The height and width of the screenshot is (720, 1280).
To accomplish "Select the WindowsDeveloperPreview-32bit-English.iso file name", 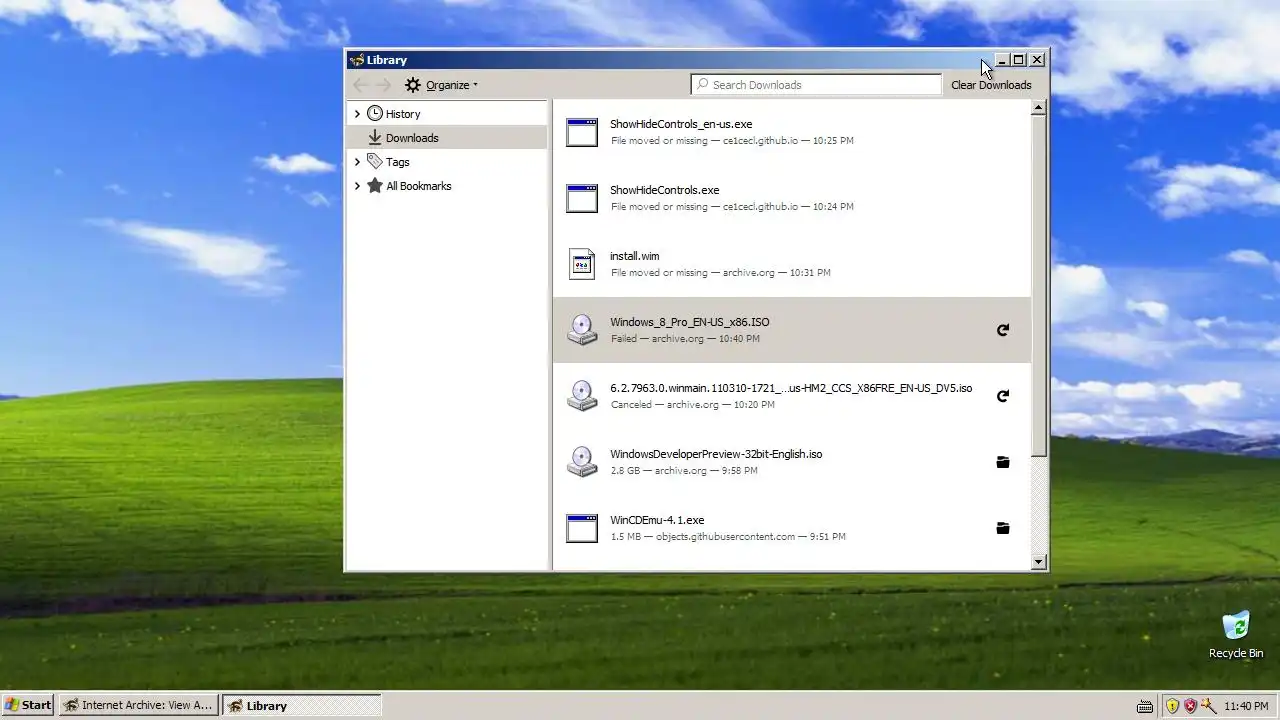I will pos(716,454).
